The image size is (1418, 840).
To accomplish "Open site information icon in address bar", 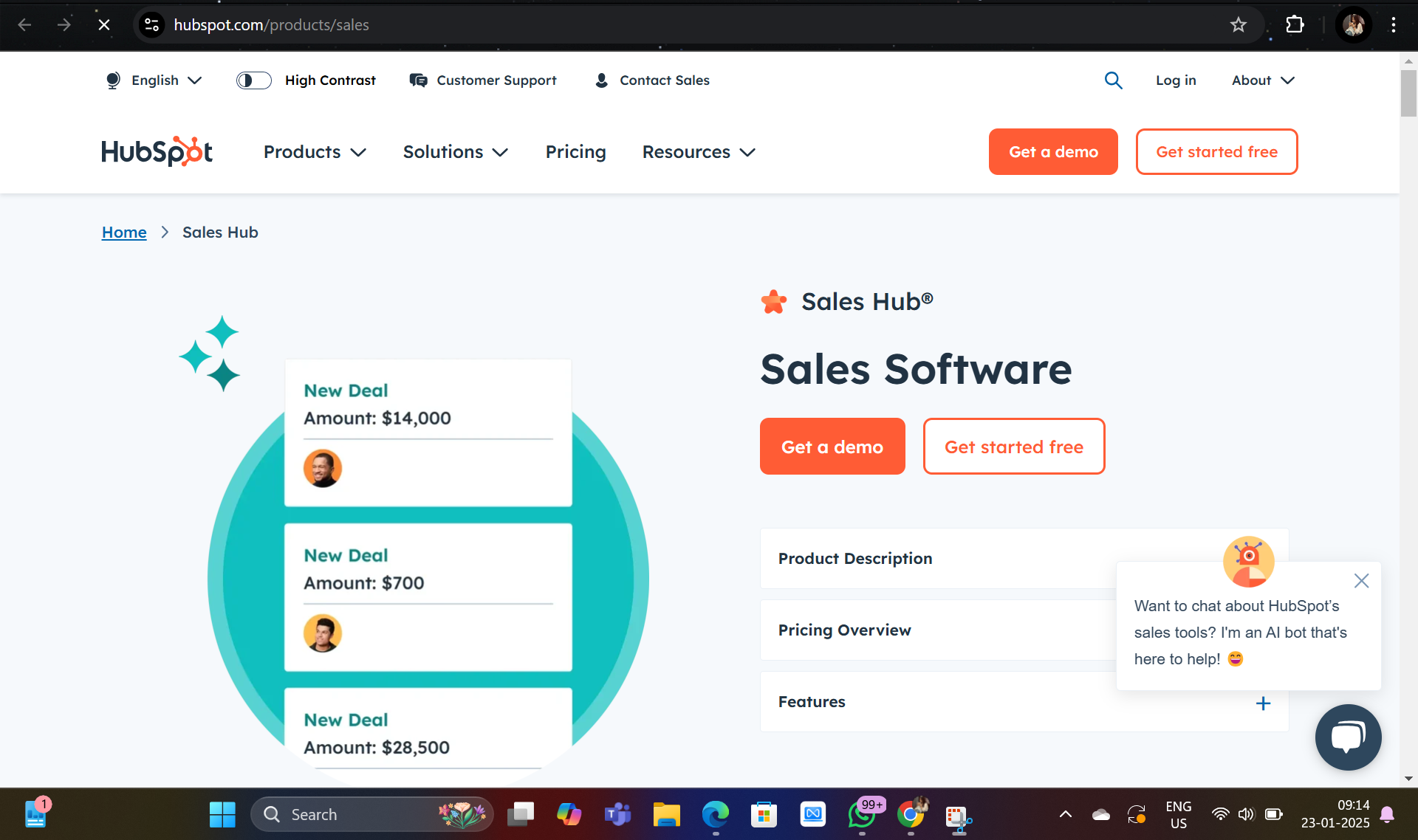I will (151, 25).
